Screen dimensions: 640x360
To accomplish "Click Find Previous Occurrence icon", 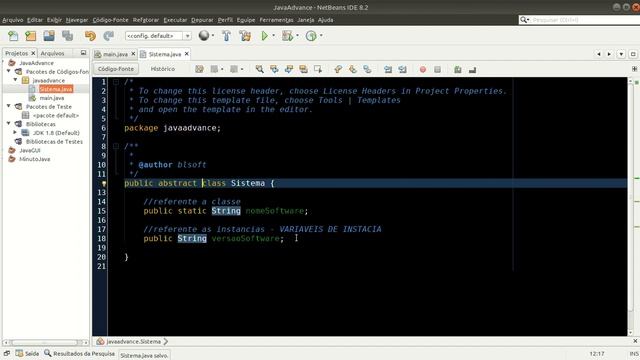I will 274,69.
